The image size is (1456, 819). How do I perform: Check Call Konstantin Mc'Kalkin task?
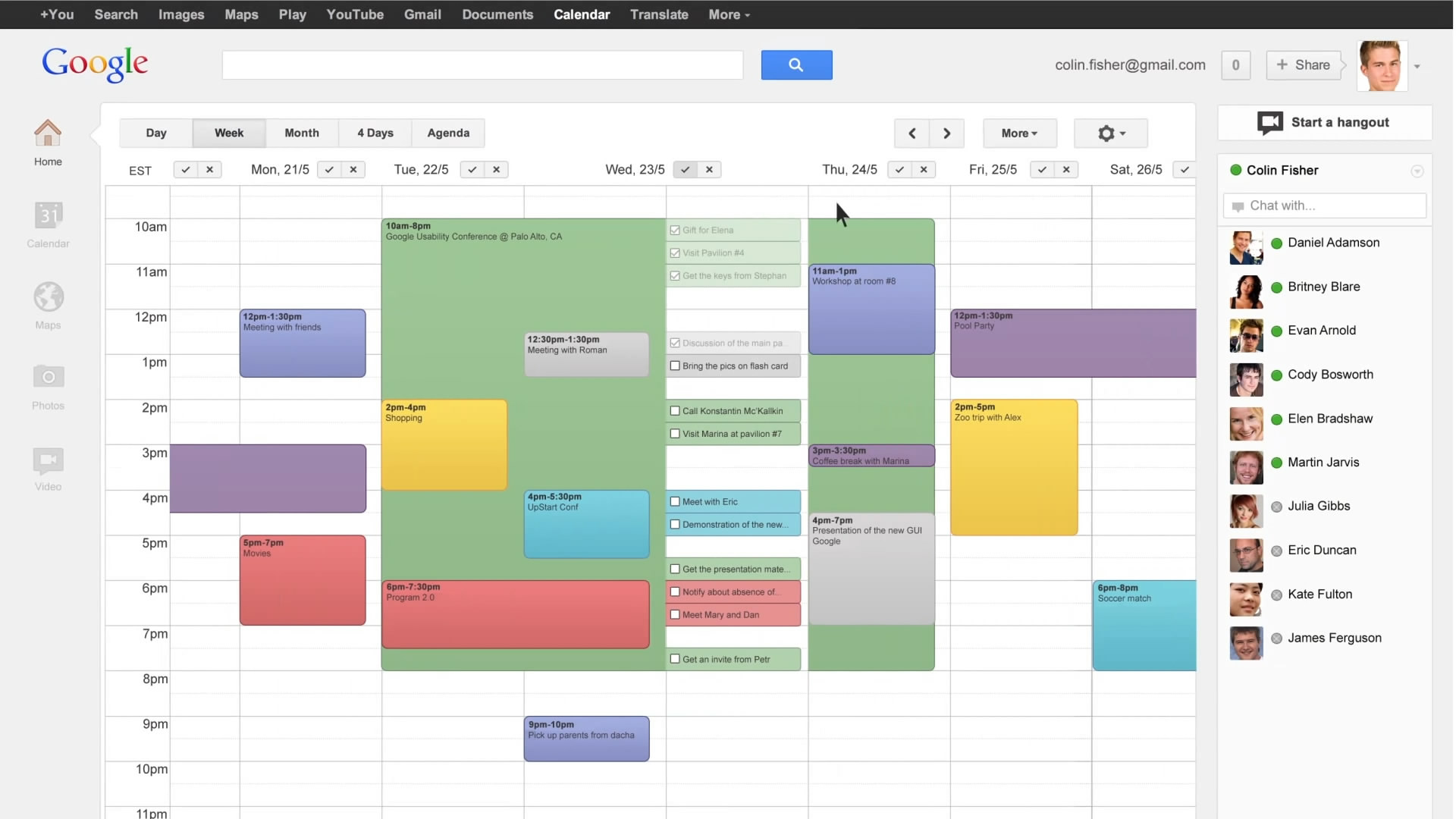point(675,411)
